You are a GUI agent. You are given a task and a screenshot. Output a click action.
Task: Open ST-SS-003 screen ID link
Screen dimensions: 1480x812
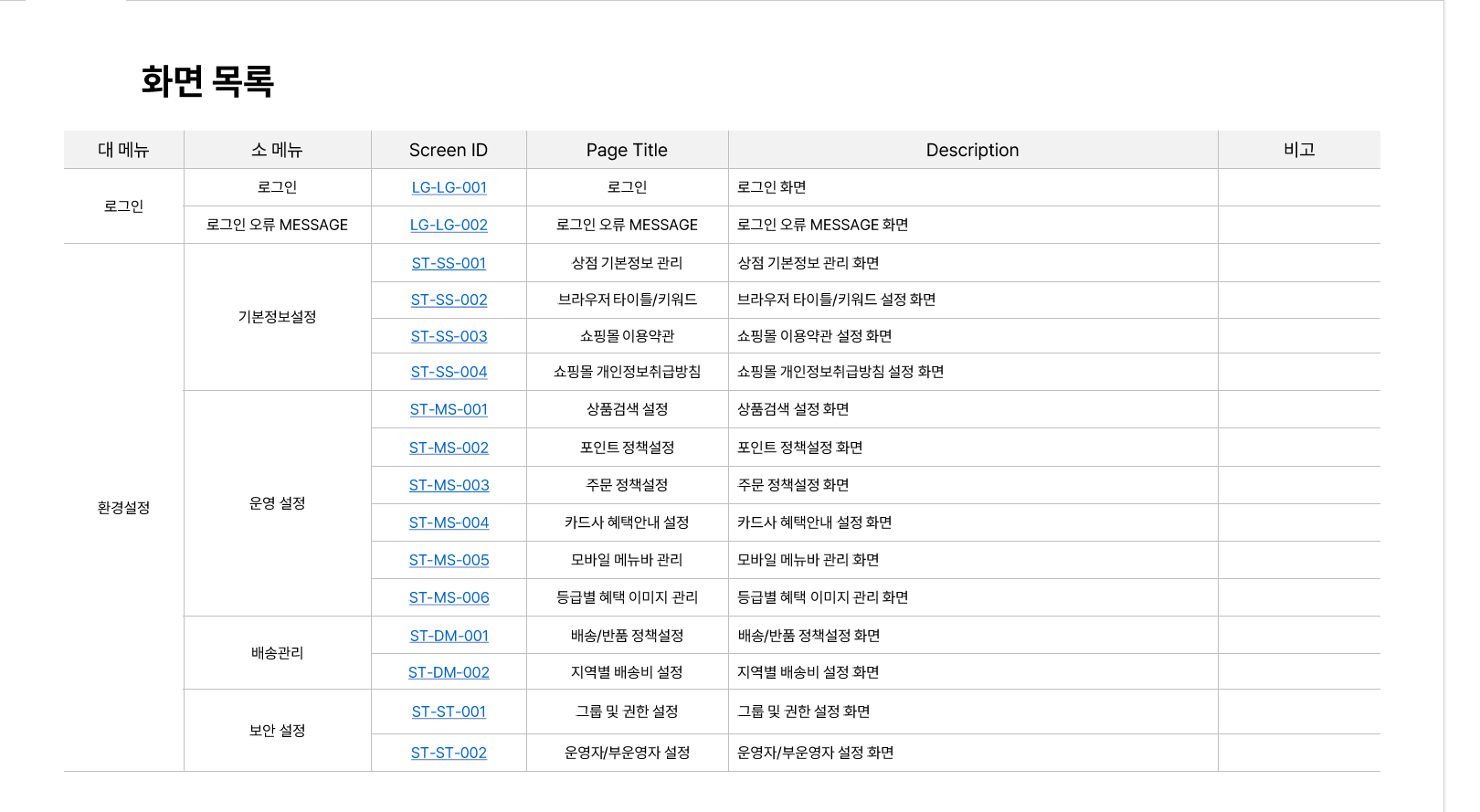(x=449, y=336)
